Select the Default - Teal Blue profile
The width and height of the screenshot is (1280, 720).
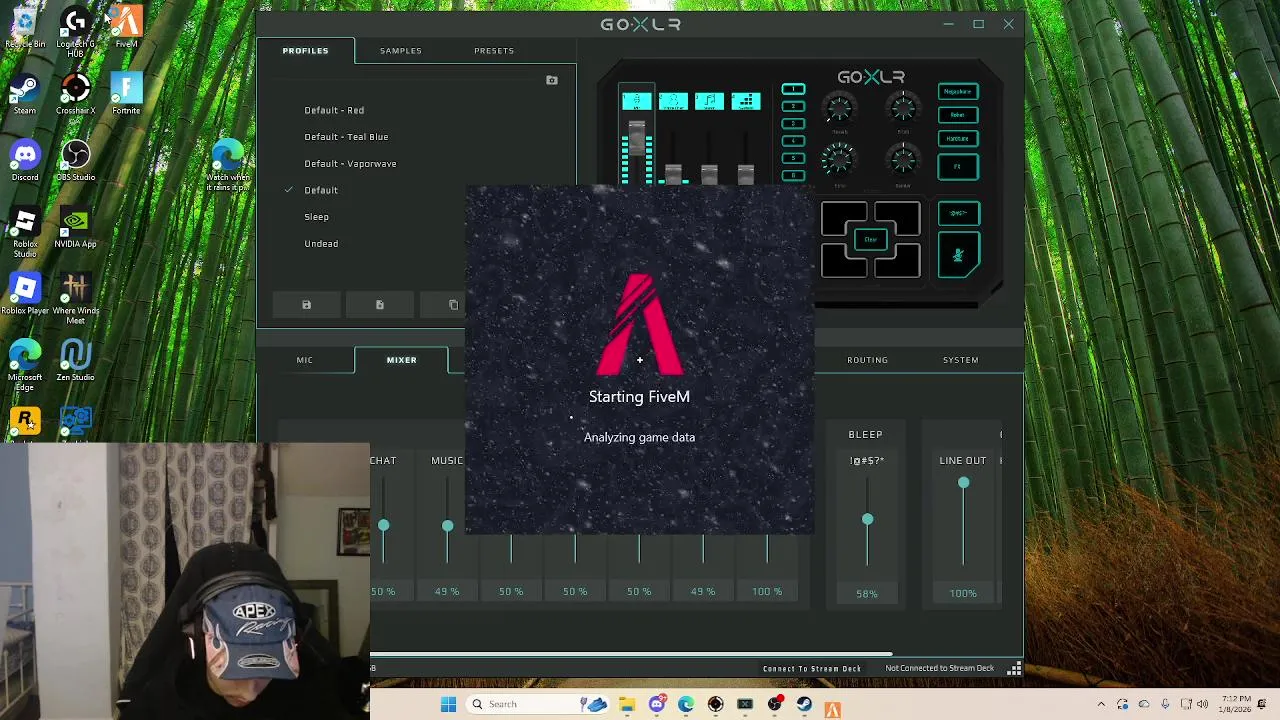tap(346, 137)
